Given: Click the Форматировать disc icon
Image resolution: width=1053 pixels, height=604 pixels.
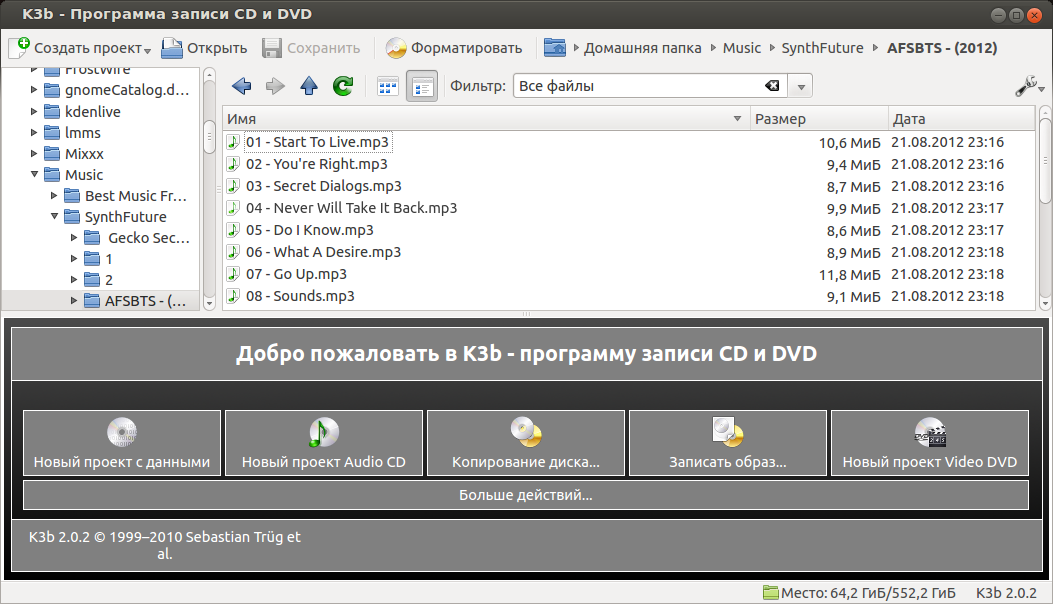Looking at the screenshot, I should pos(396,48).
